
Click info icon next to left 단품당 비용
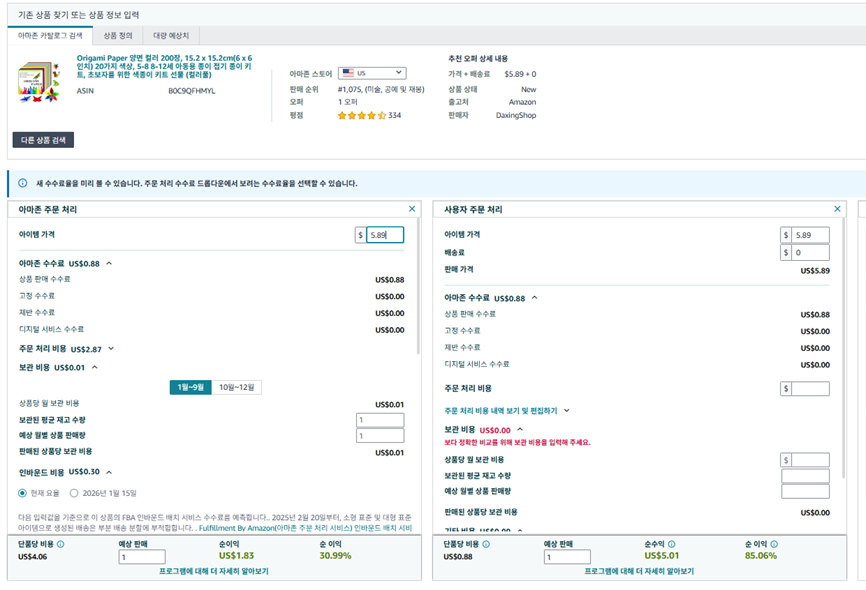pyautogui.click(x=61, y=544)
